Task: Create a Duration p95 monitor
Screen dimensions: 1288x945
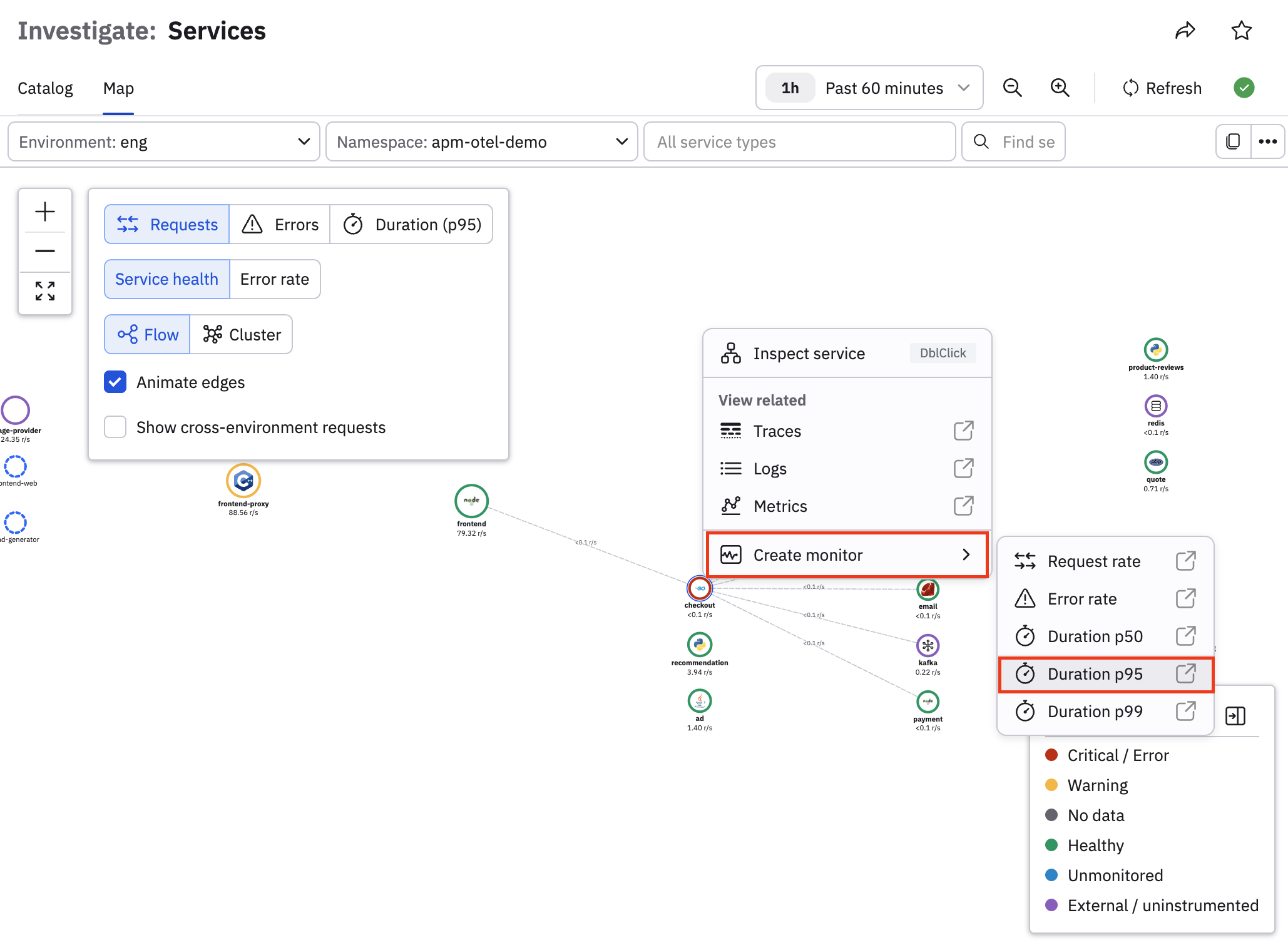Action: coord(1105,673)
